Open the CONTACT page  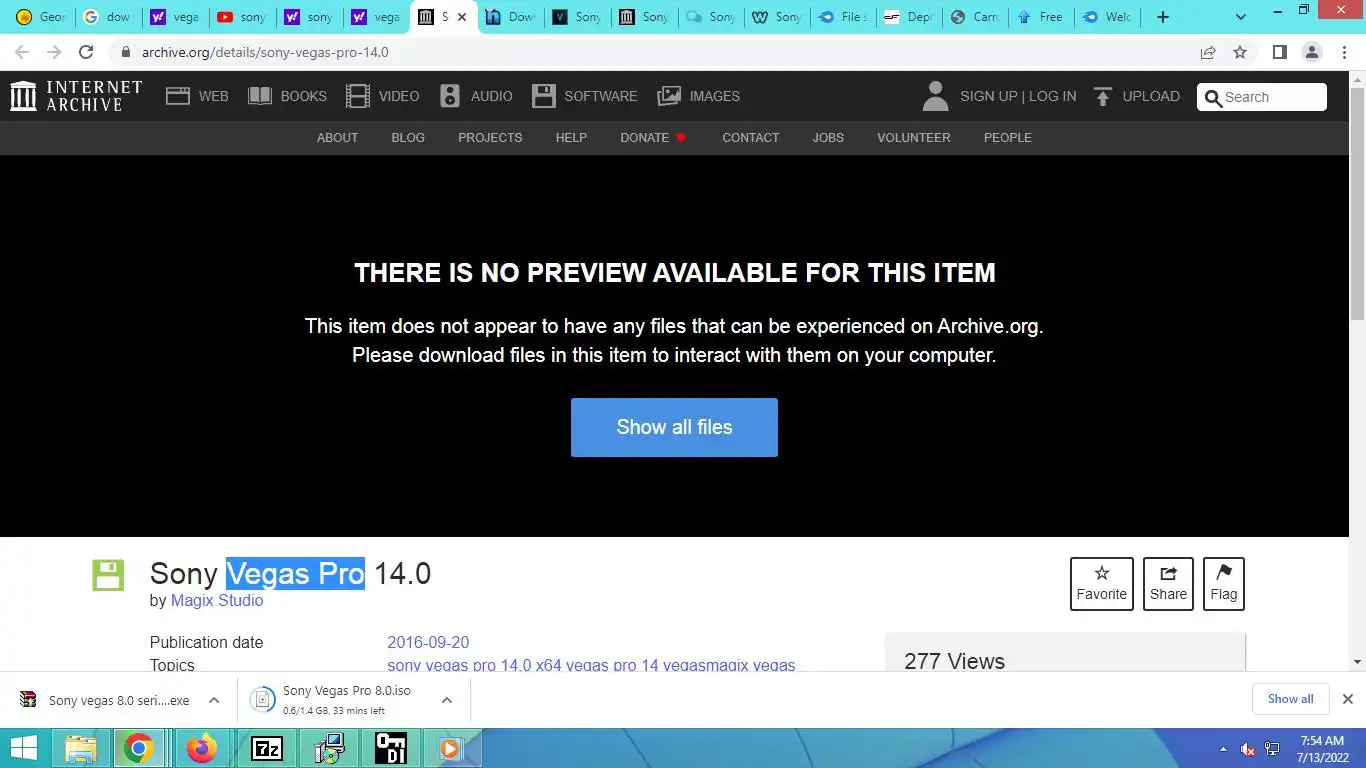(x=750, y=137)
